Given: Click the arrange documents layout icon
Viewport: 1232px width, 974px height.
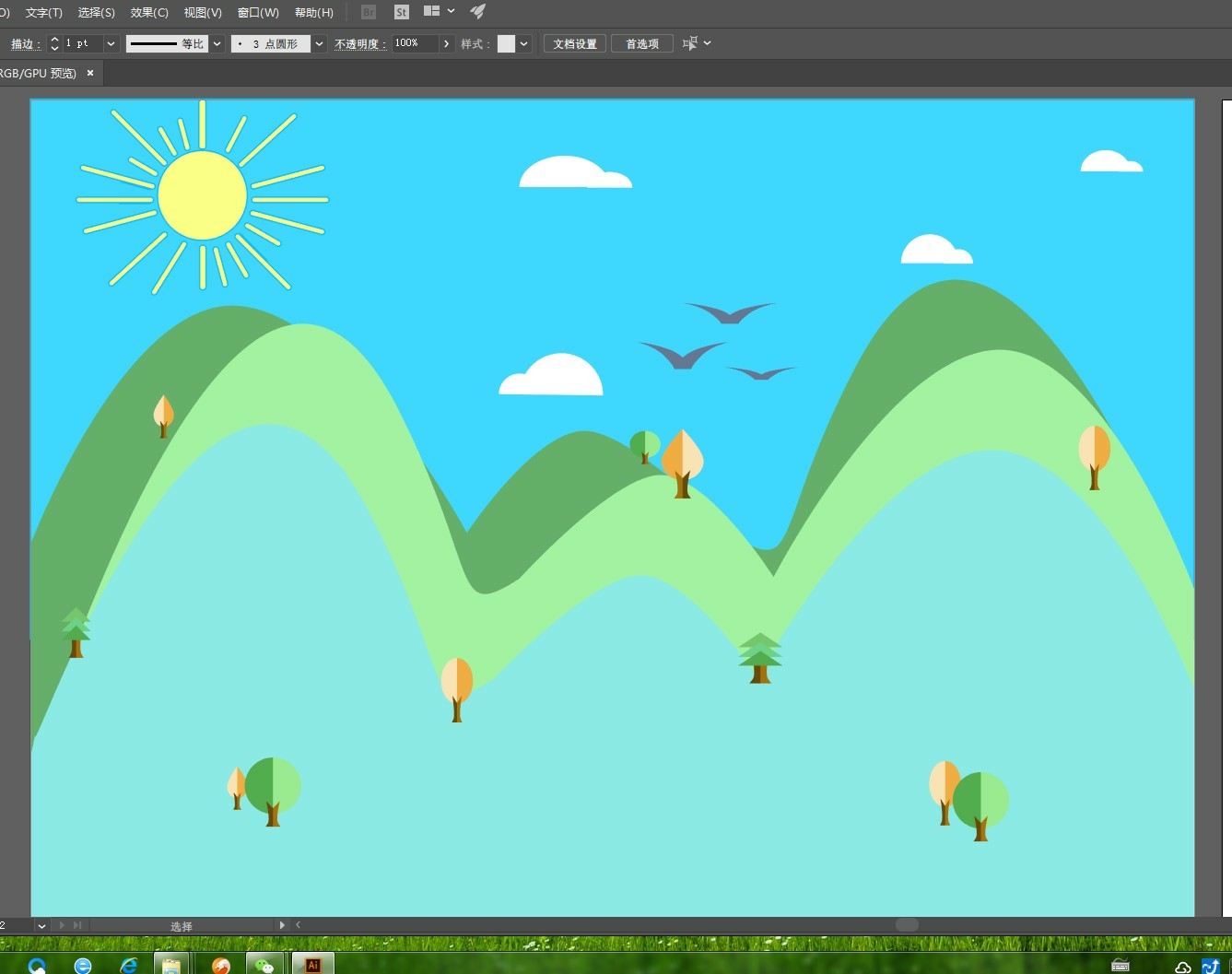Looking at the screenshot, I should 431,11.
